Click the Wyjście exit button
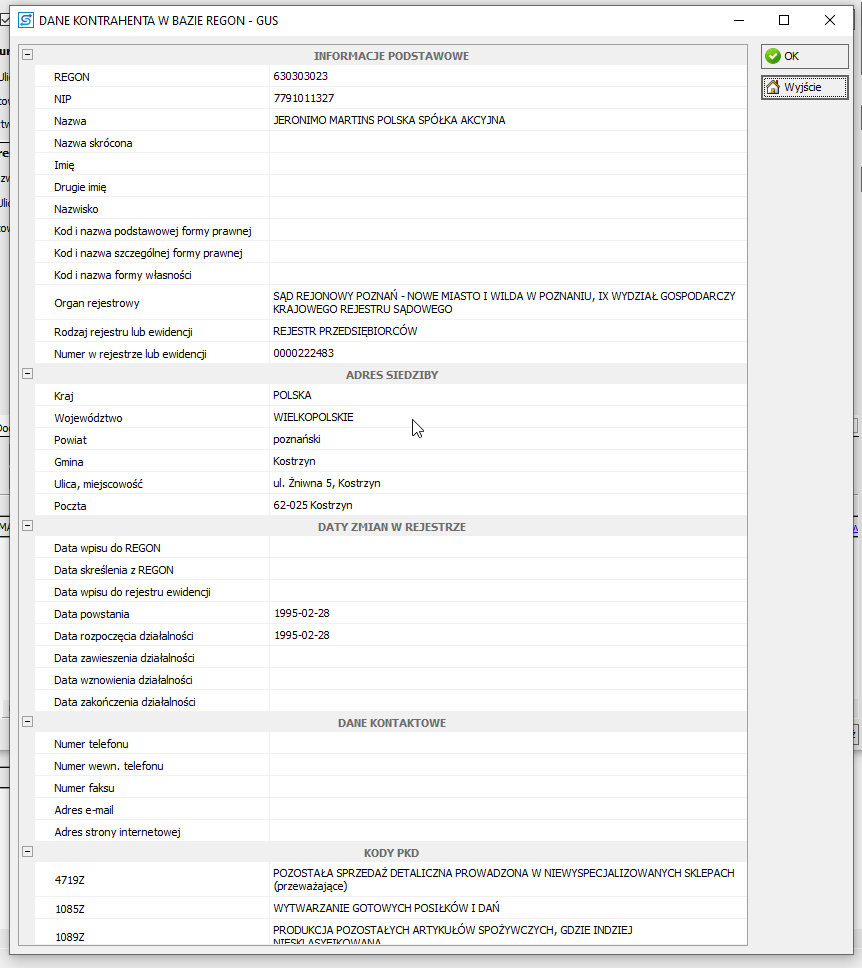Screen dimensions: 862x968 (x=805, y=87)
